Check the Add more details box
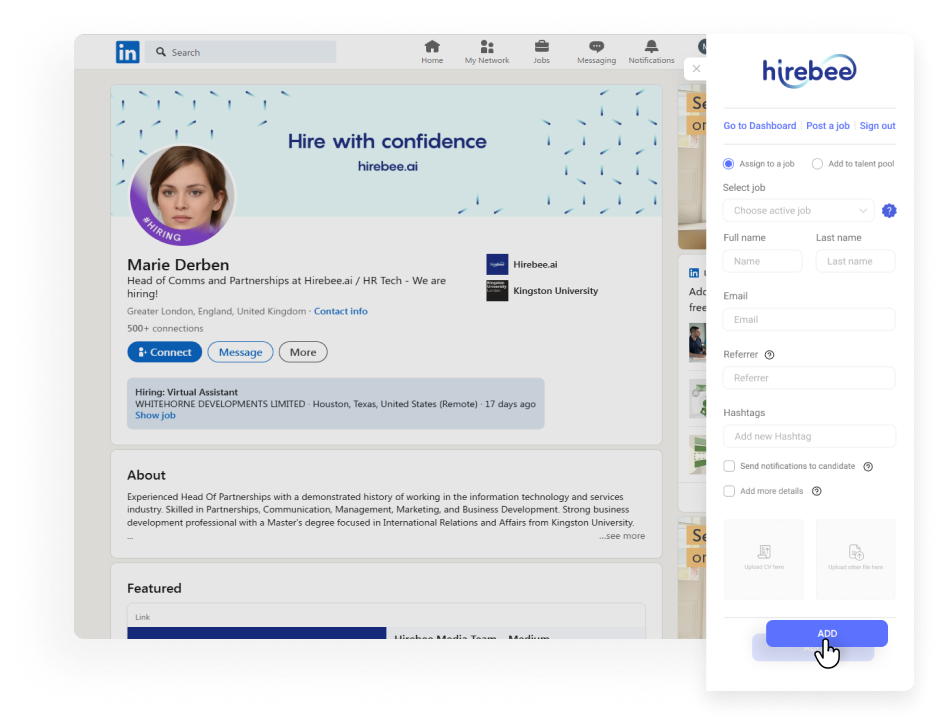This screenshot has height=721, width=948. click(729, 491)
